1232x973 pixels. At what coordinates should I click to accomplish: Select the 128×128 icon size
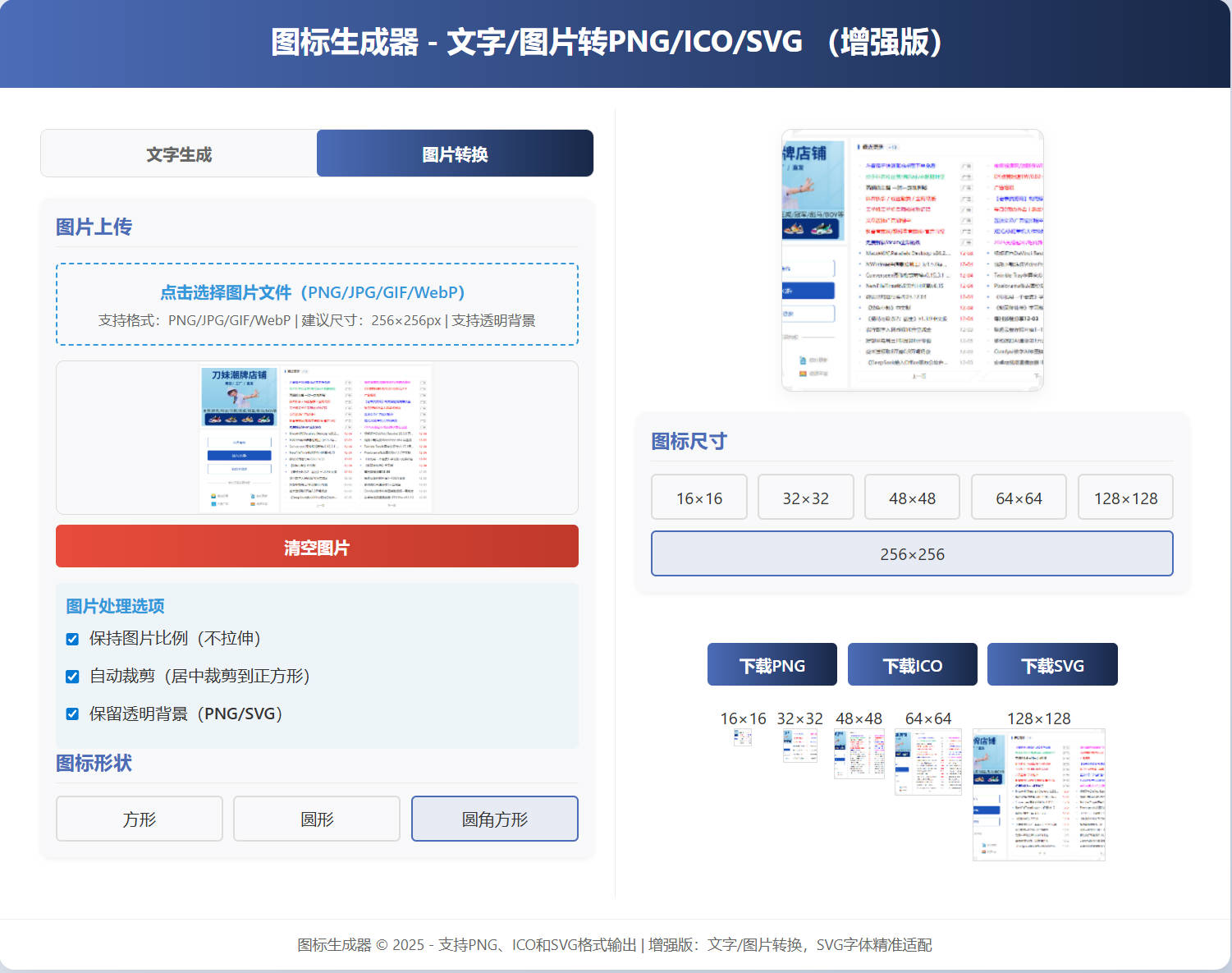pyautogui.click(x=1125, y=497)
